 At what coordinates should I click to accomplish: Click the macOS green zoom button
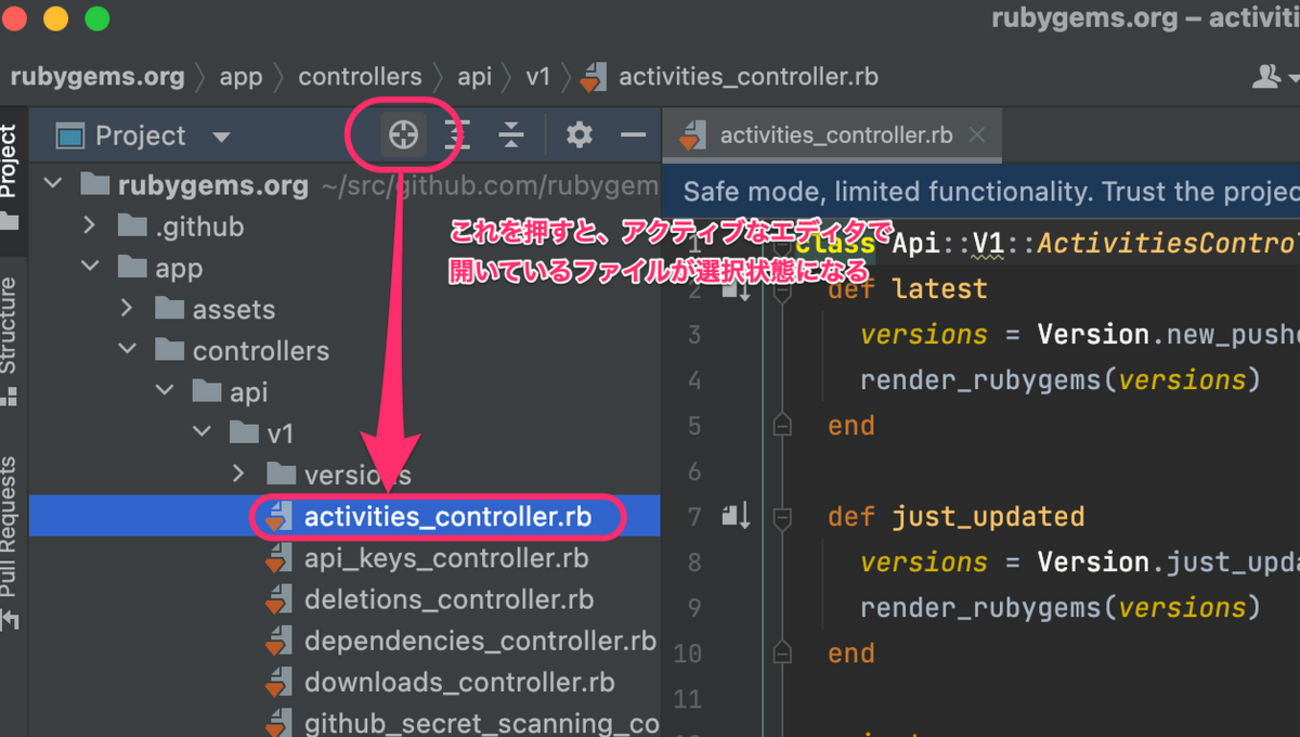click(97, 19)
